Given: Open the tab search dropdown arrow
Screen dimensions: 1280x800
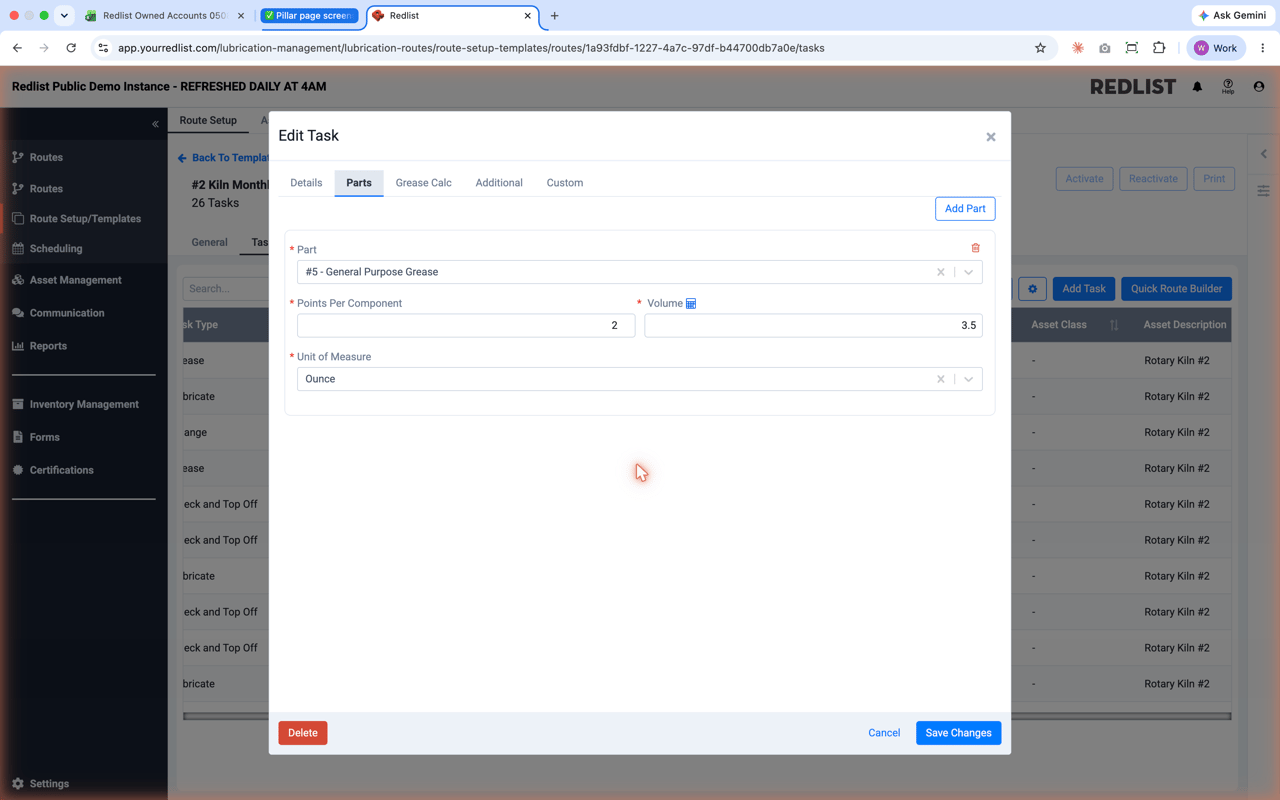Looking at the screenshot, I should [64, 16].
